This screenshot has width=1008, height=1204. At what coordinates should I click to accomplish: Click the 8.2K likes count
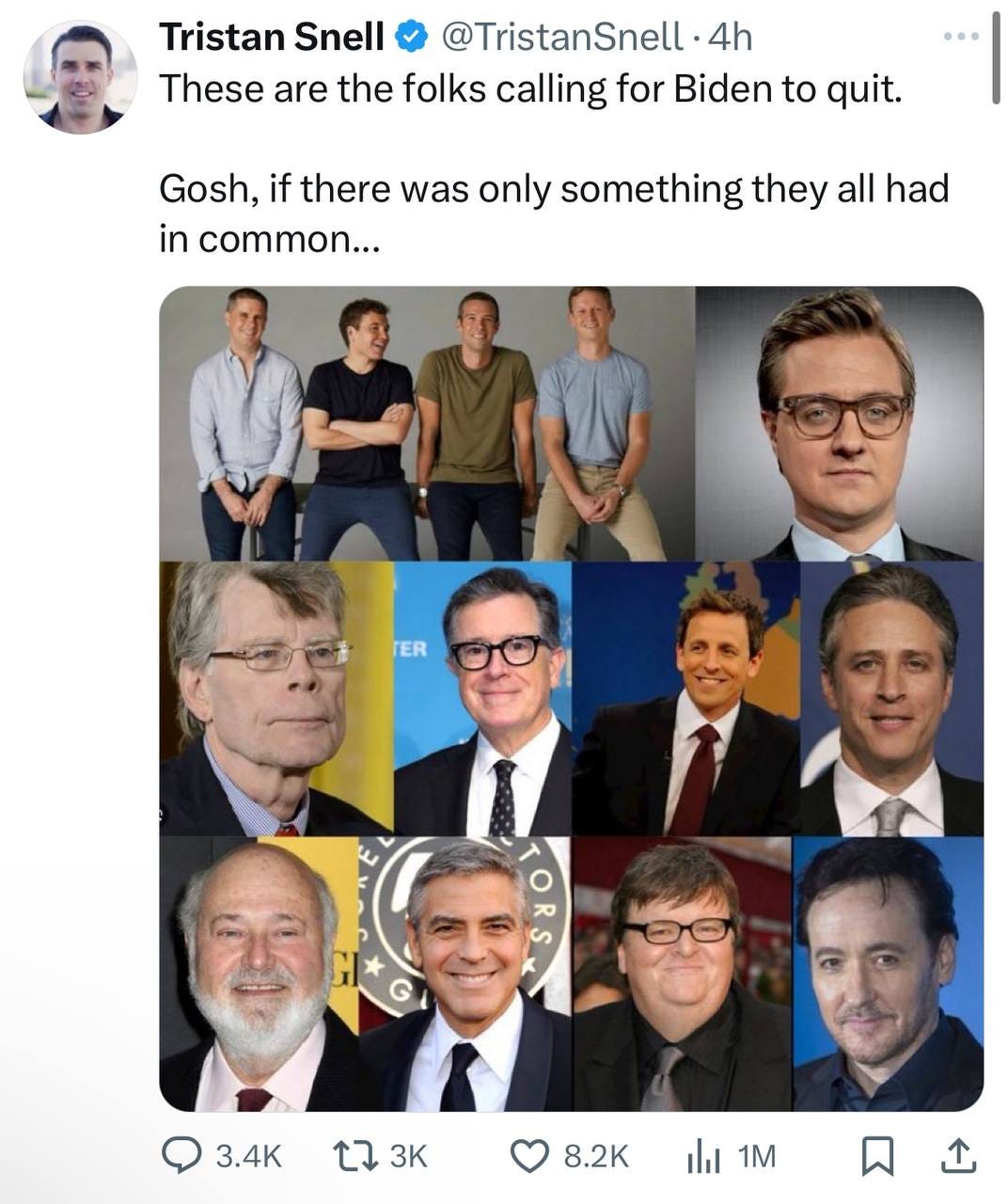(x=596, y=1156)
